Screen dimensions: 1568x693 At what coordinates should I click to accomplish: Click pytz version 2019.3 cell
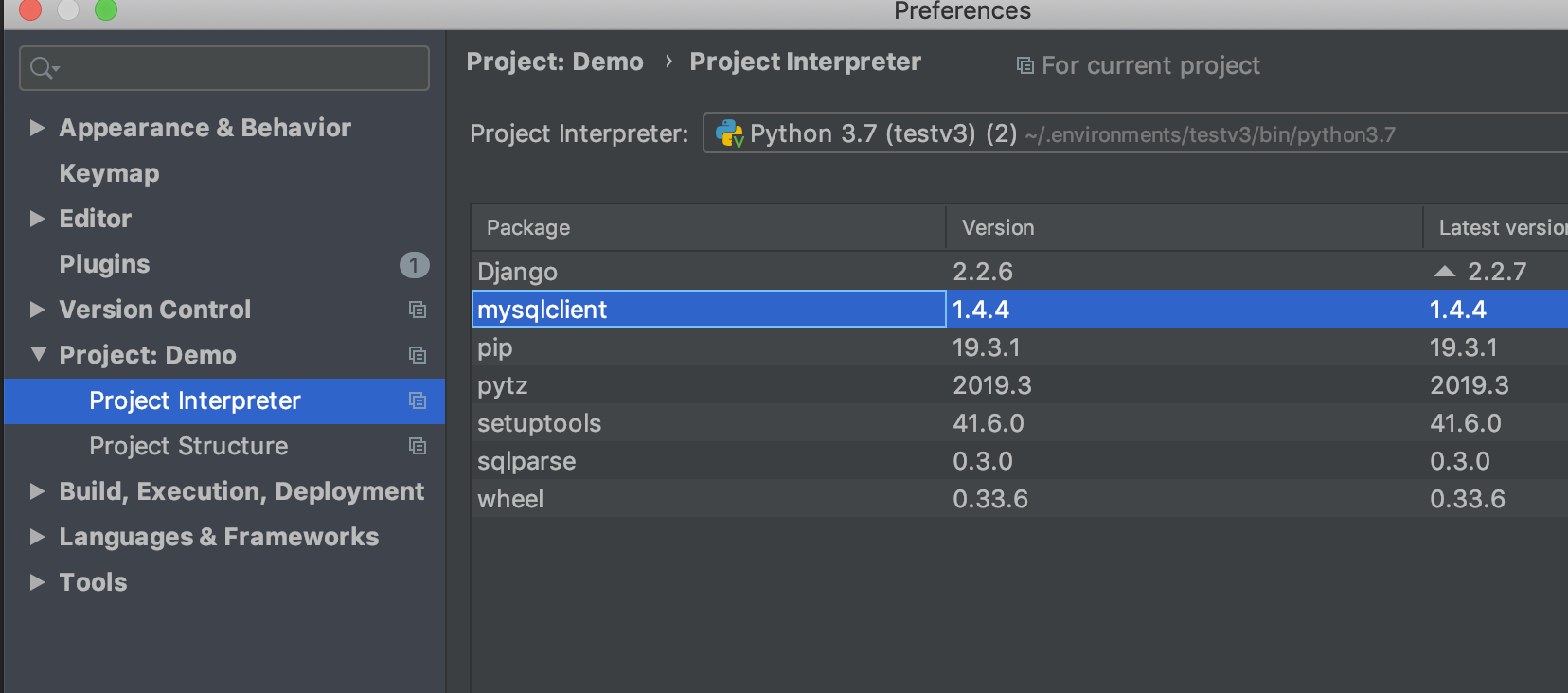pos(992,385)
